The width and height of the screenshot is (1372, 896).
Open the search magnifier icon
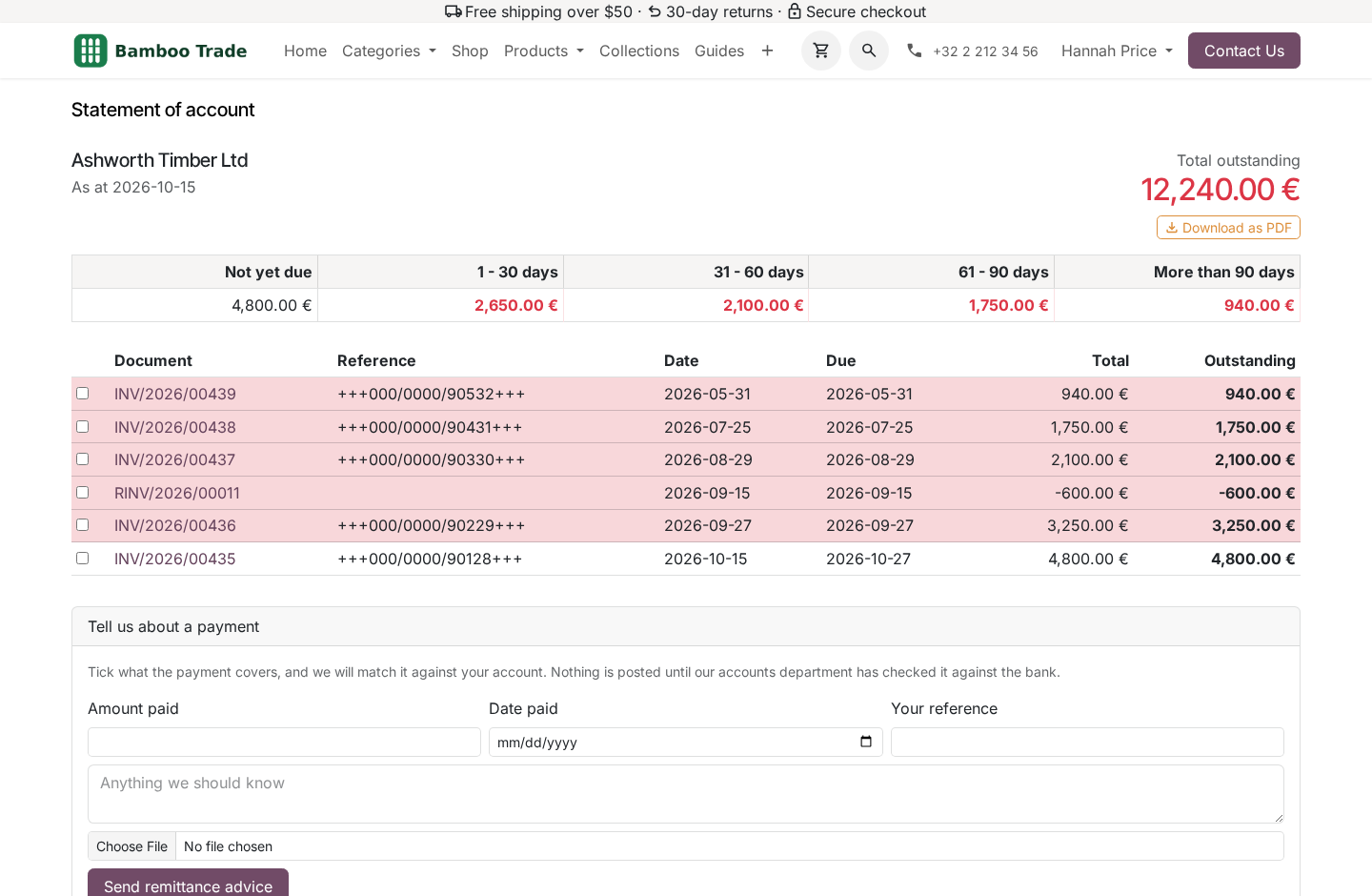point(869,51)
